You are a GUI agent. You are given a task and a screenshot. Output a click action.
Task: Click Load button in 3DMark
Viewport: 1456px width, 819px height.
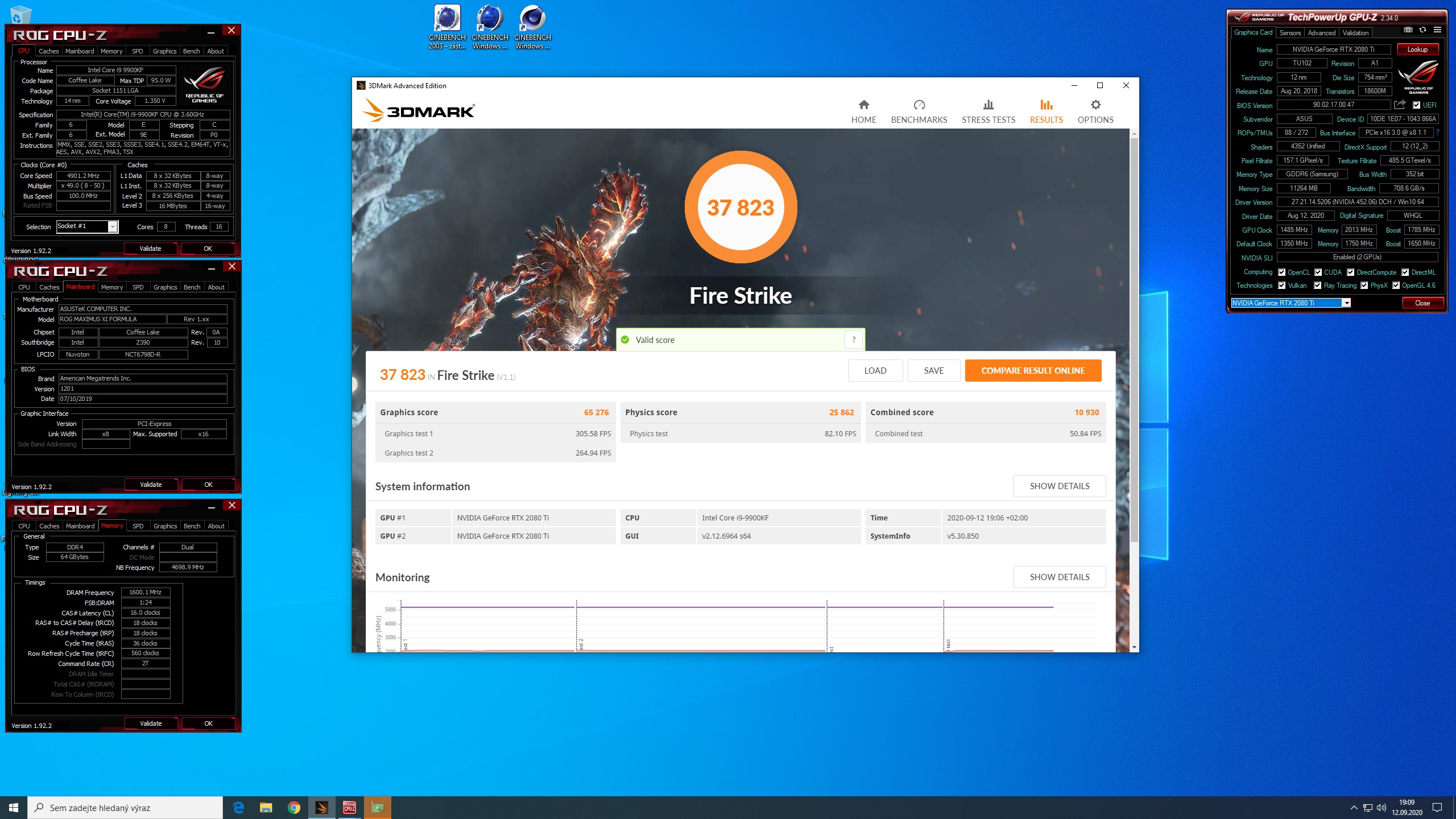(x=875, y=370)
